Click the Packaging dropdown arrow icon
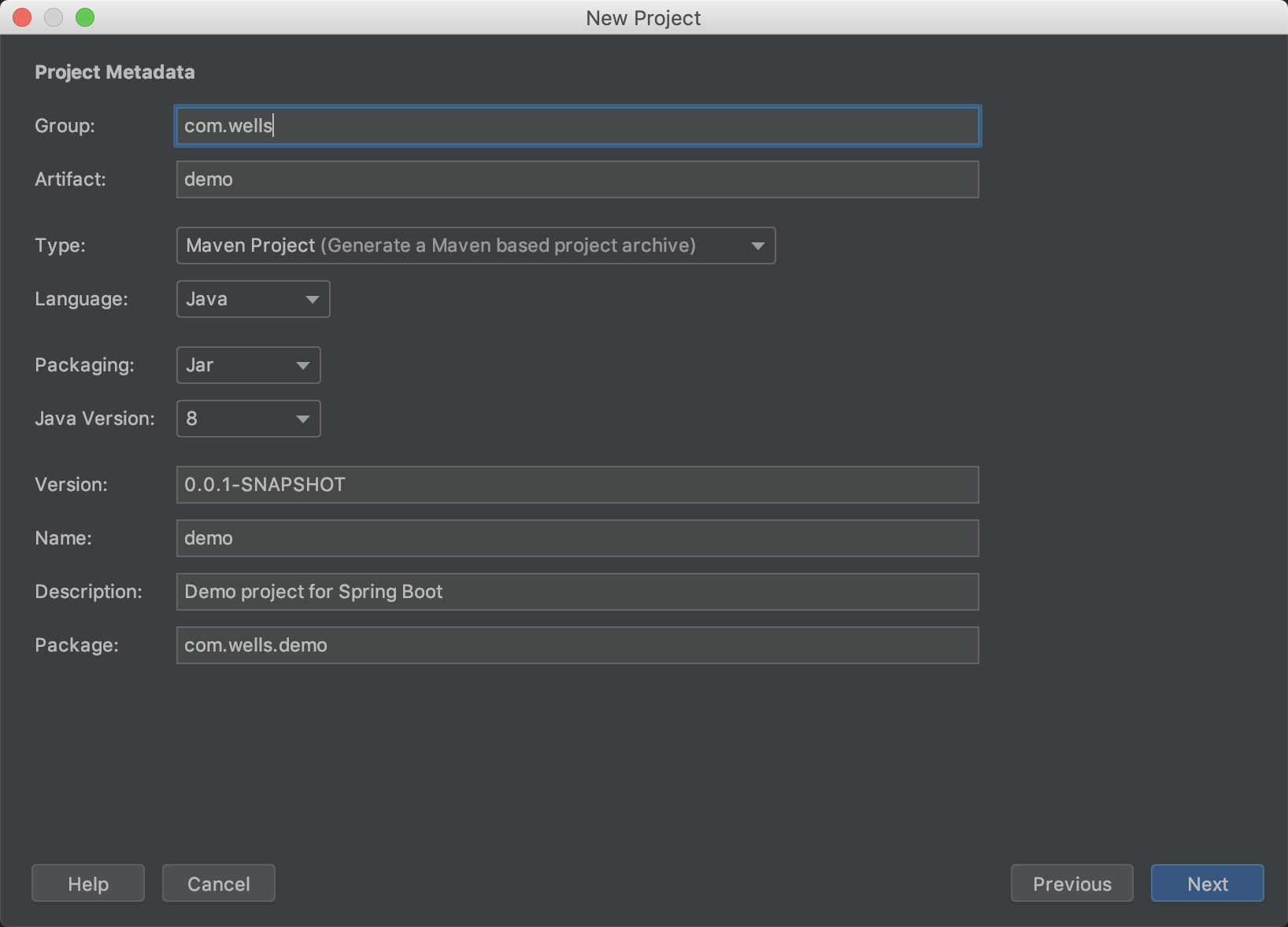Viewport: 1288px width, 927px height. [x=302, y=365]
